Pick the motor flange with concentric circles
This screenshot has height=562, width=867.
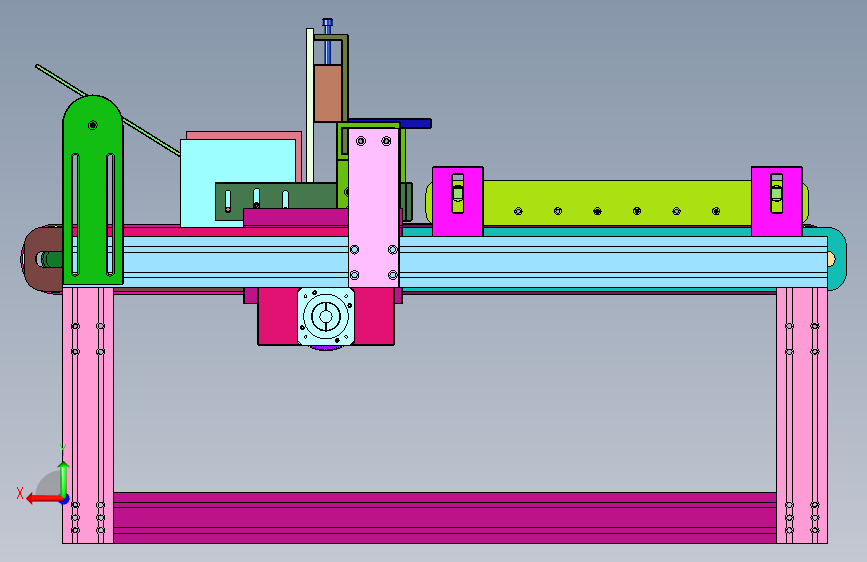[x=326, y=316]
